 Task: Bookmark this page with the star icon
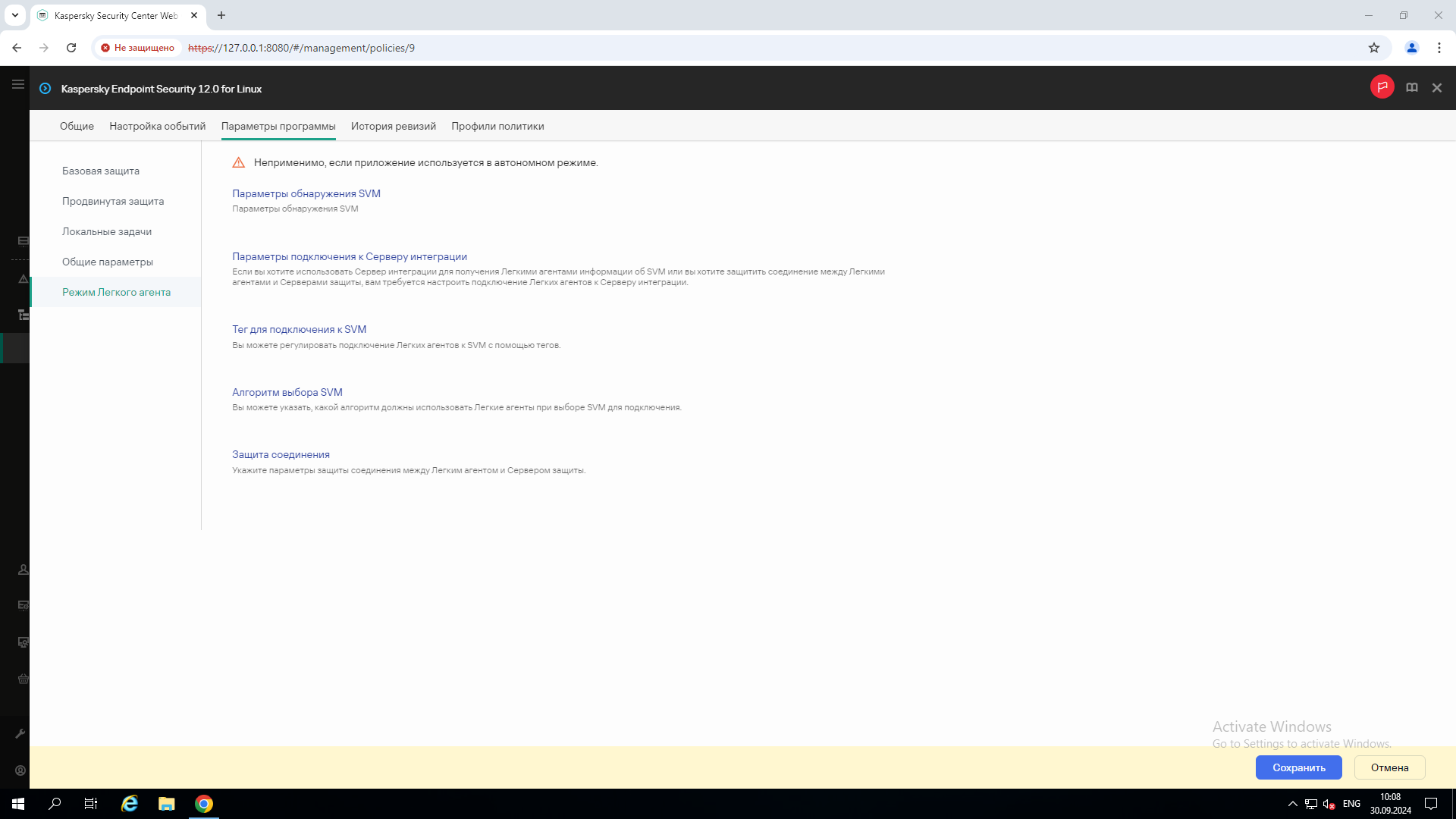click(1374, 48)
